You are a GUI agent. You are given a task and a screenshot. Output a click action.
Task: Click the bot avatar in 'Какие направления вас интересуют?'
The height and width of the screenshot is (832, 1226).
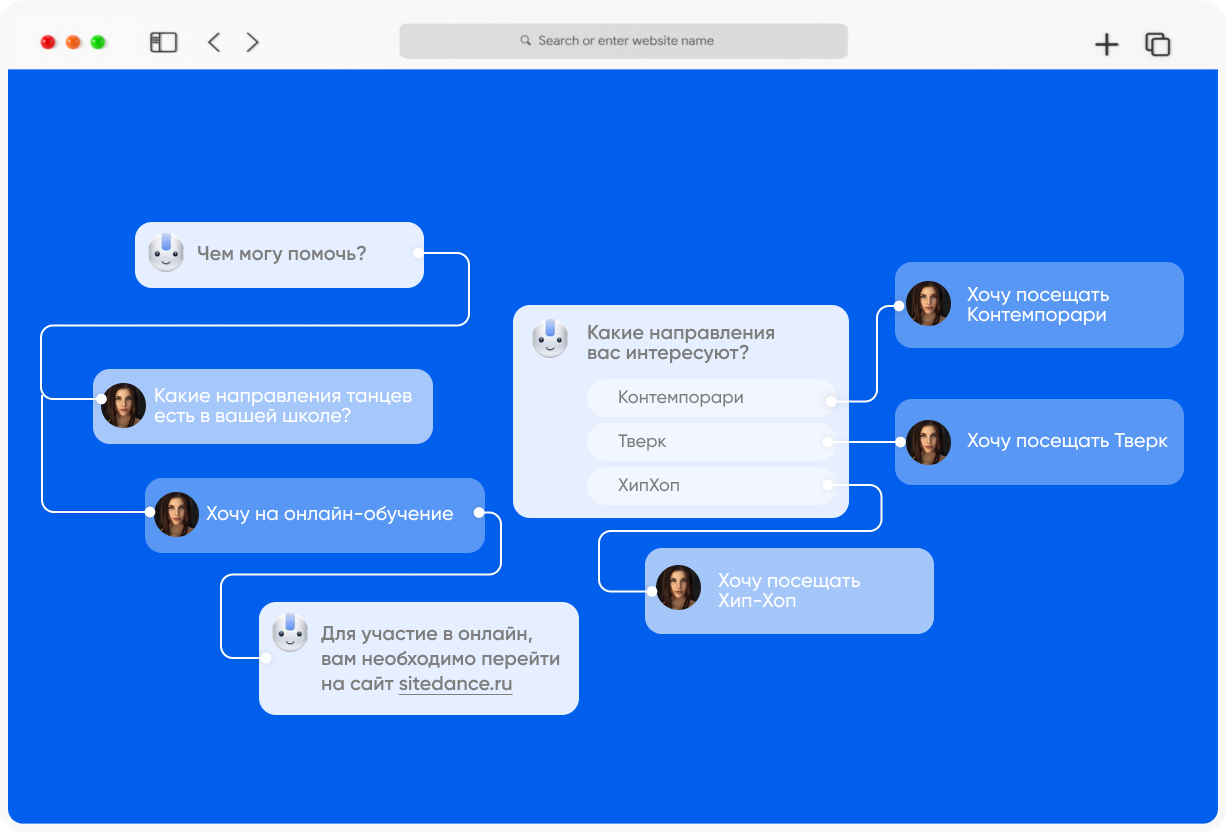click(x=549, y=339)
